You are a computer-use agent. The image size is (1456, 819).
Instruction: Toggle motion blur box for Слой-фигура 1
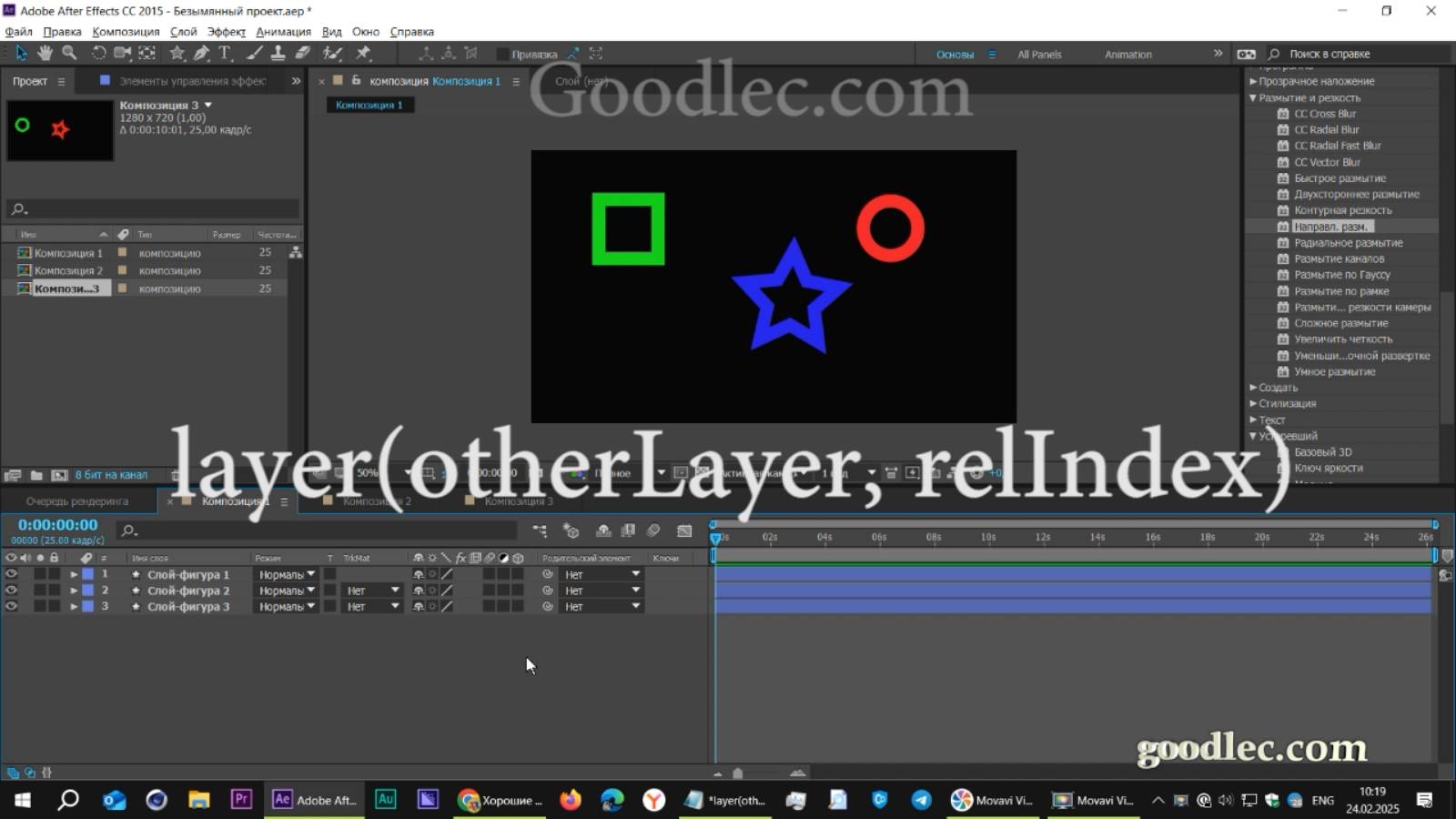point(489,574)
